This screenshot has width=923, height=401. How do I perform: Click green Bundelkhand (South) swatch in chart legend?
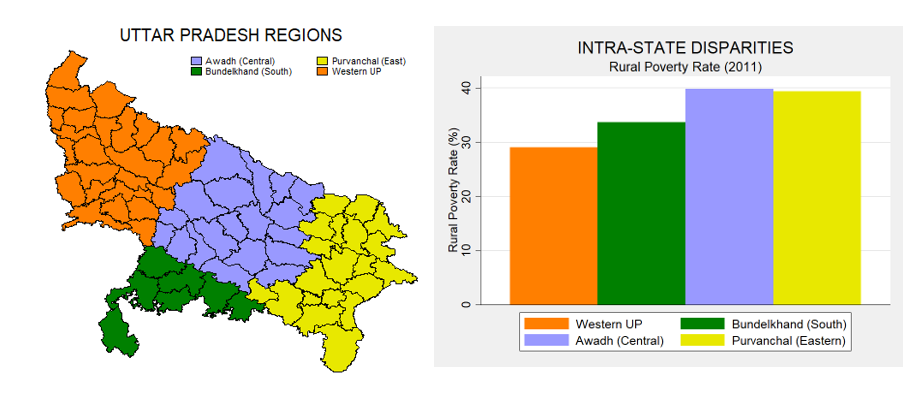[701, 324]
